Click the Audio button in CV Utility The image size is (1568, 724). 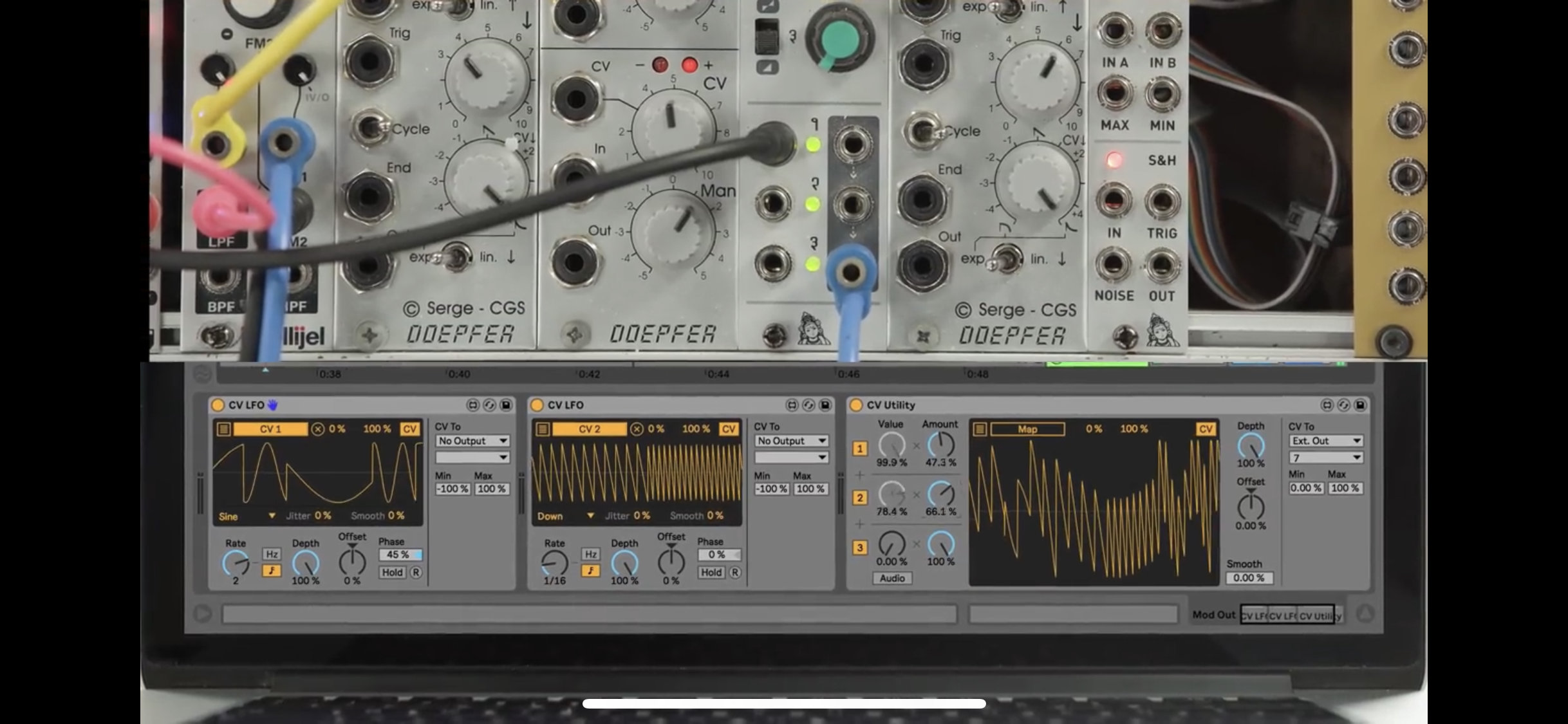(x=891, y=578)
